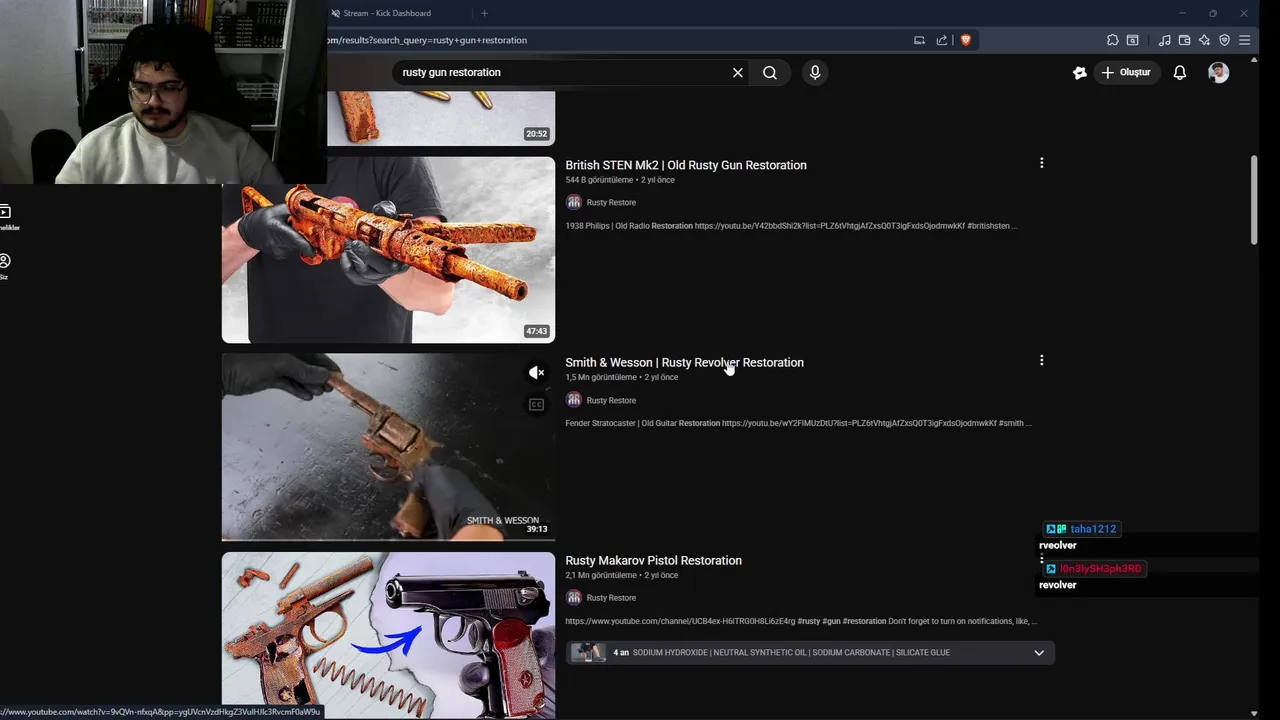Open Brave VPN shield icon
The height and width of the screenshot is (720, 1280).
click(x=1224, y=40)
